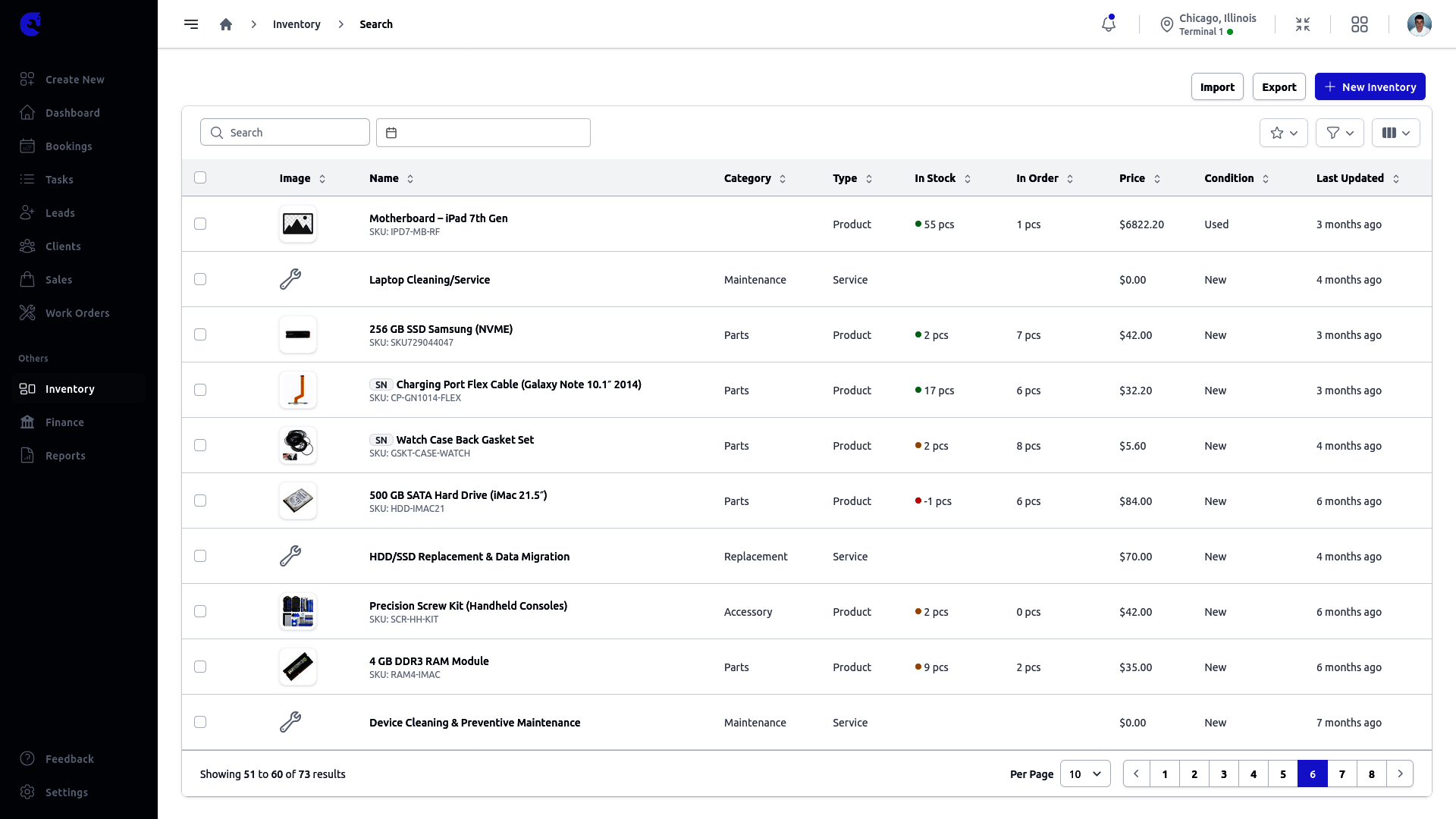Expand the Per Page dropdown

click(1084, 773)
